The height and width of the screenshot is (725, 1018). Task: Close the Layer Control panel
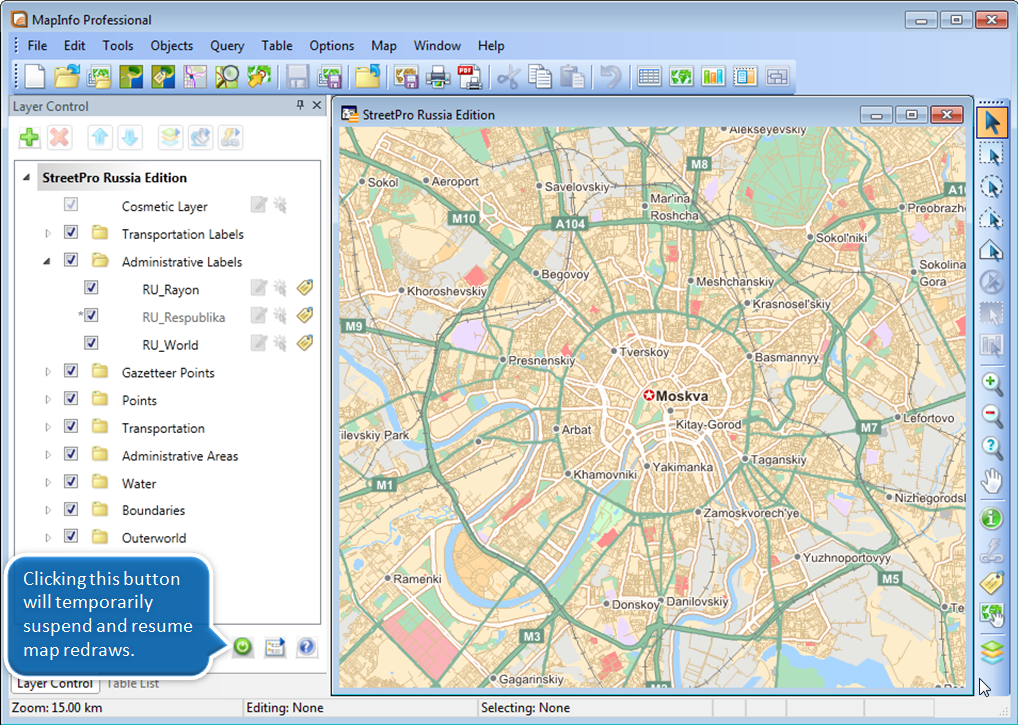coord(317,105)
